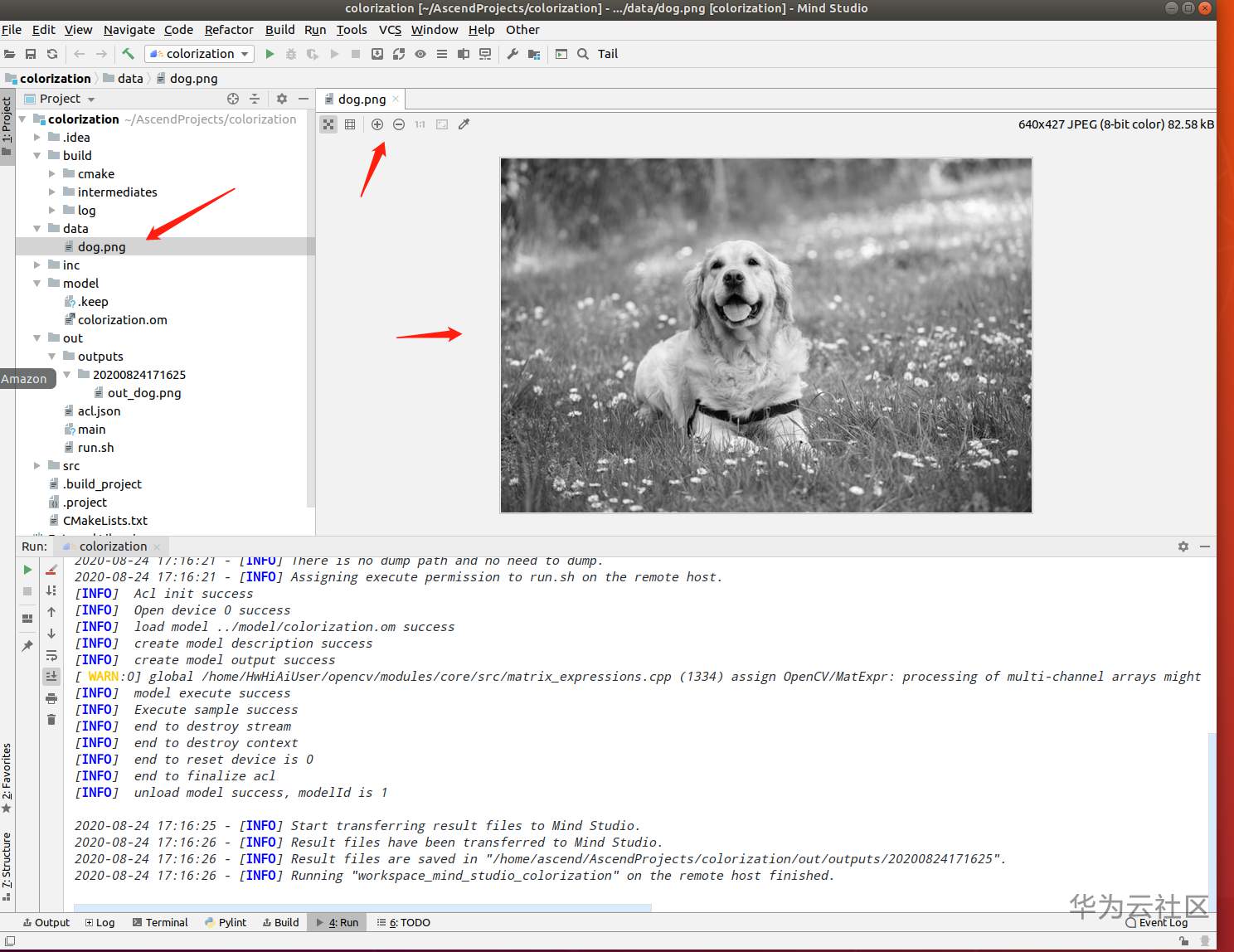Print the Run console output

pos(51,698)
